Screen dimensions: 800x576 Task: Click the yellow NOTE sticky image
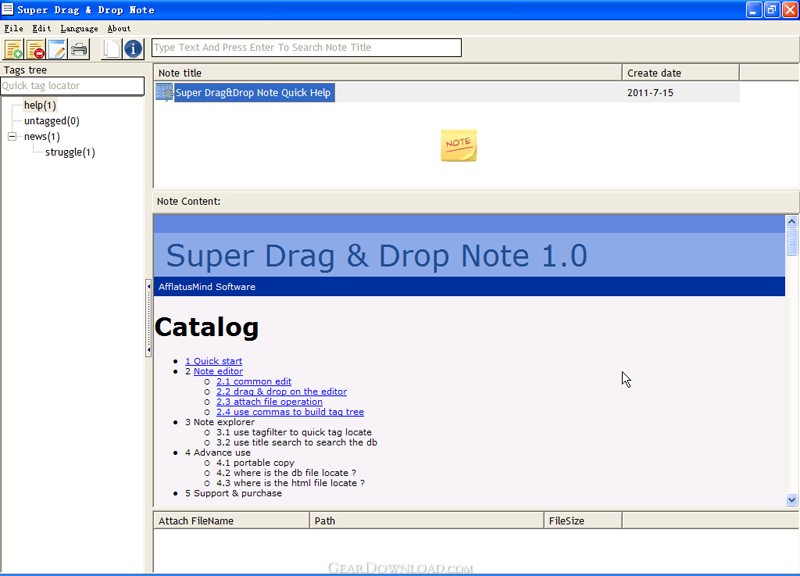pos(459,145)
